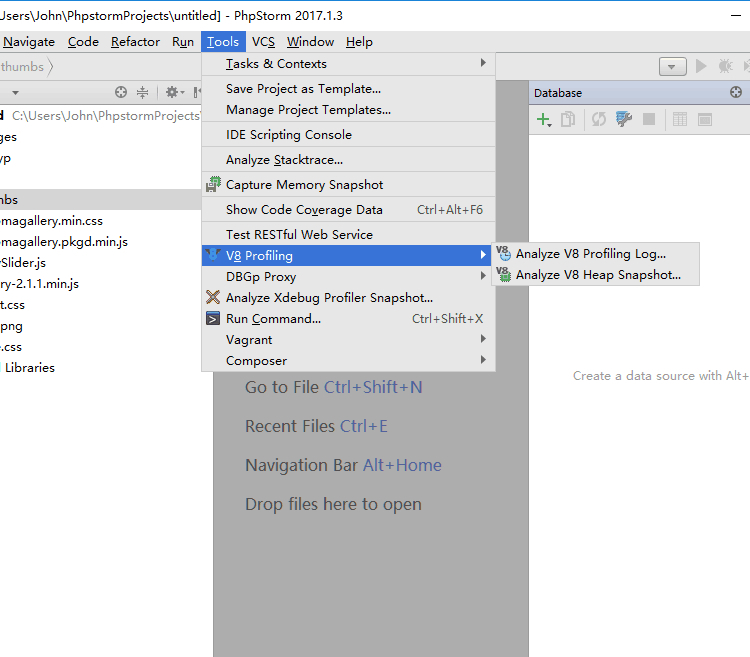Click the V8 Profiling menu icon

213,255
